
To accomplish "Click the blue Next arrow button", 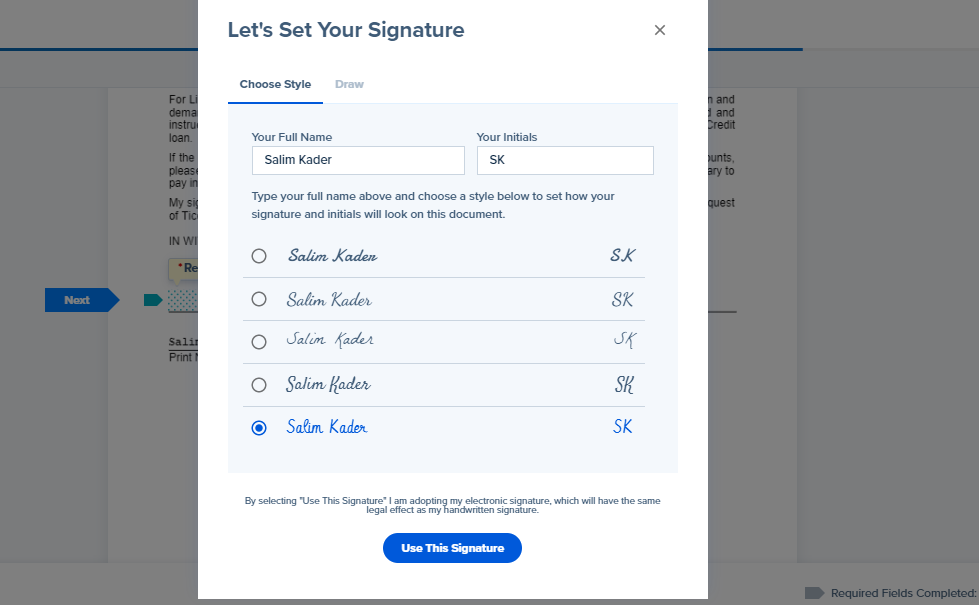I will tap(82, 300).
